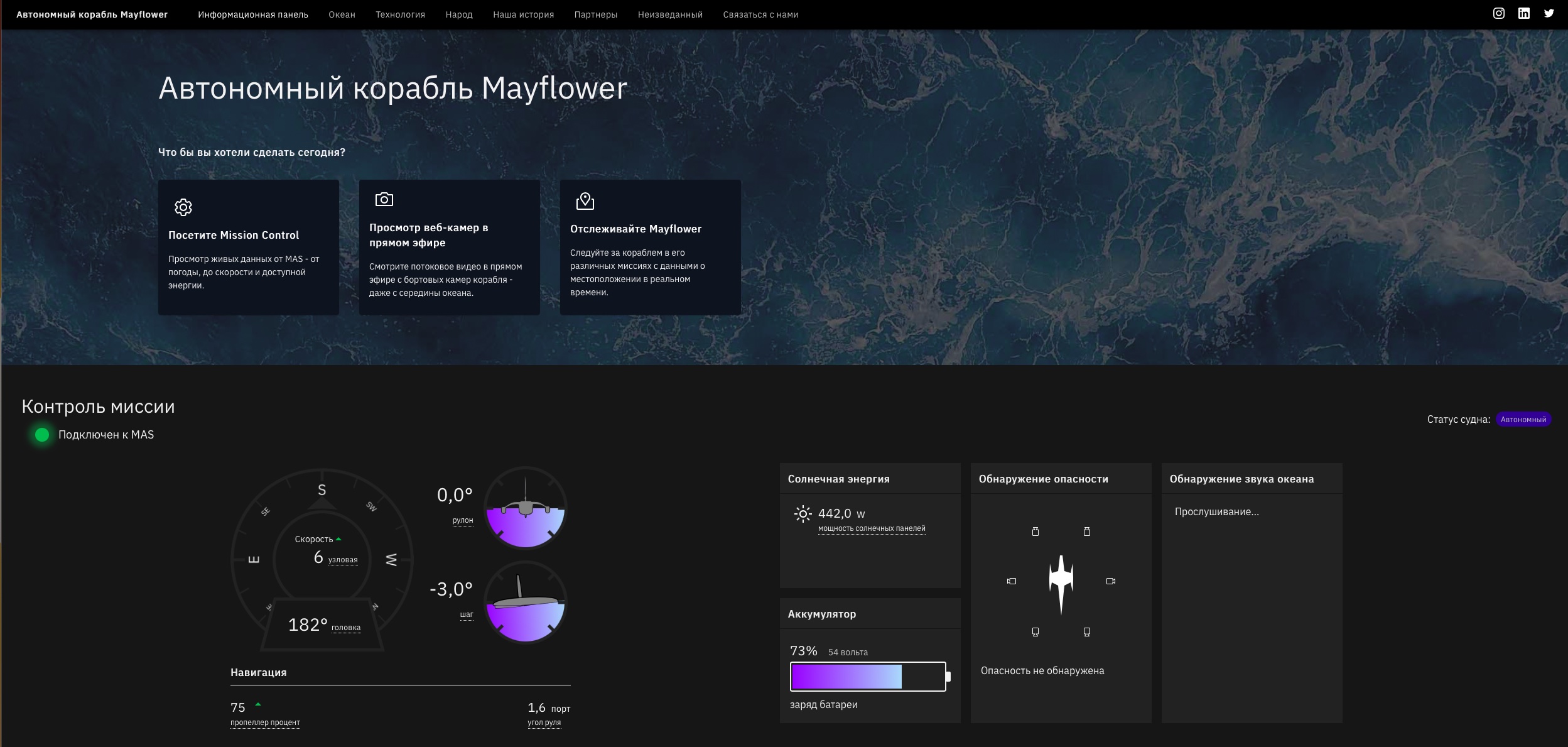Select the left-facing side camera icon
The height and width of the screenshot is (747, 1568).
point(1011,581)
